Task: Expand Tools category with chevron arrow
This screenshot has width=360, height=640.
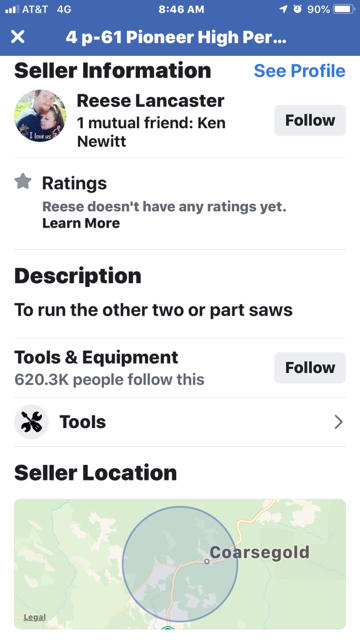Action: click(338, 422)
